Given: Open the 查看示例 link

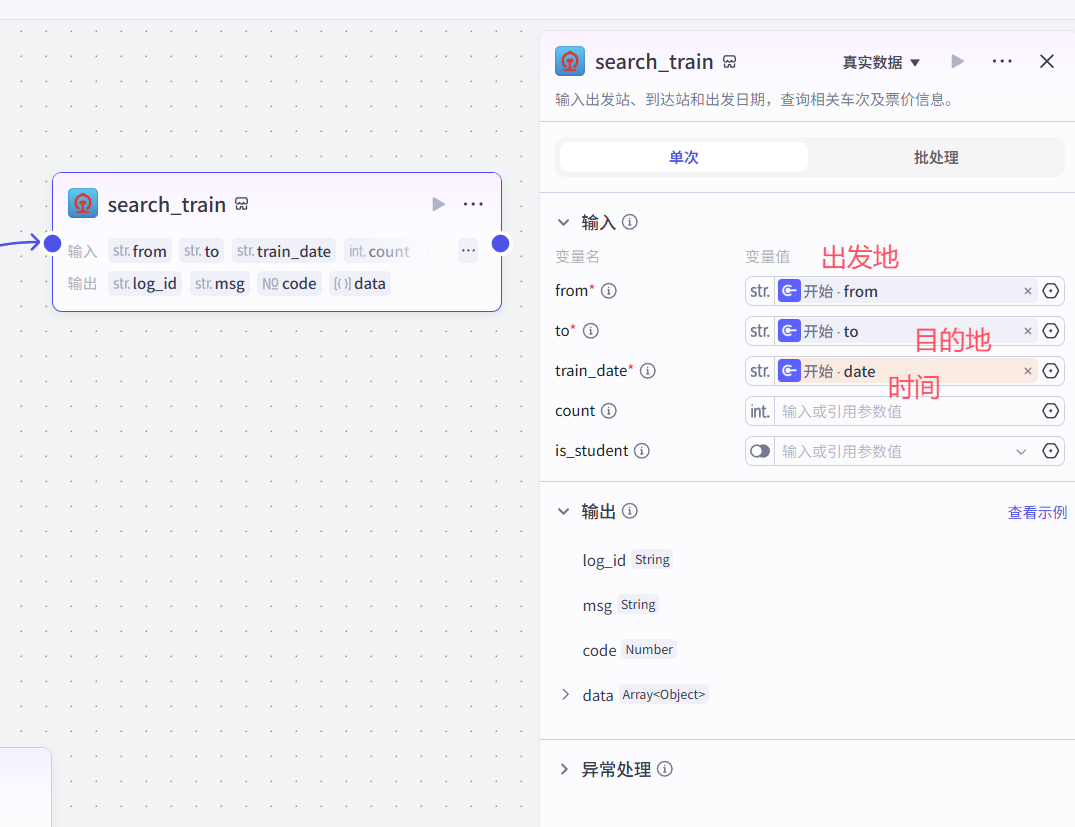Looking at the screenshot, I should (1037, 512).
